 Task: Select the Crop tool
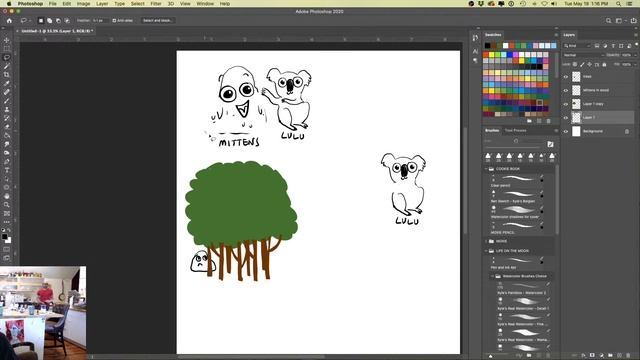pos(7,75)
